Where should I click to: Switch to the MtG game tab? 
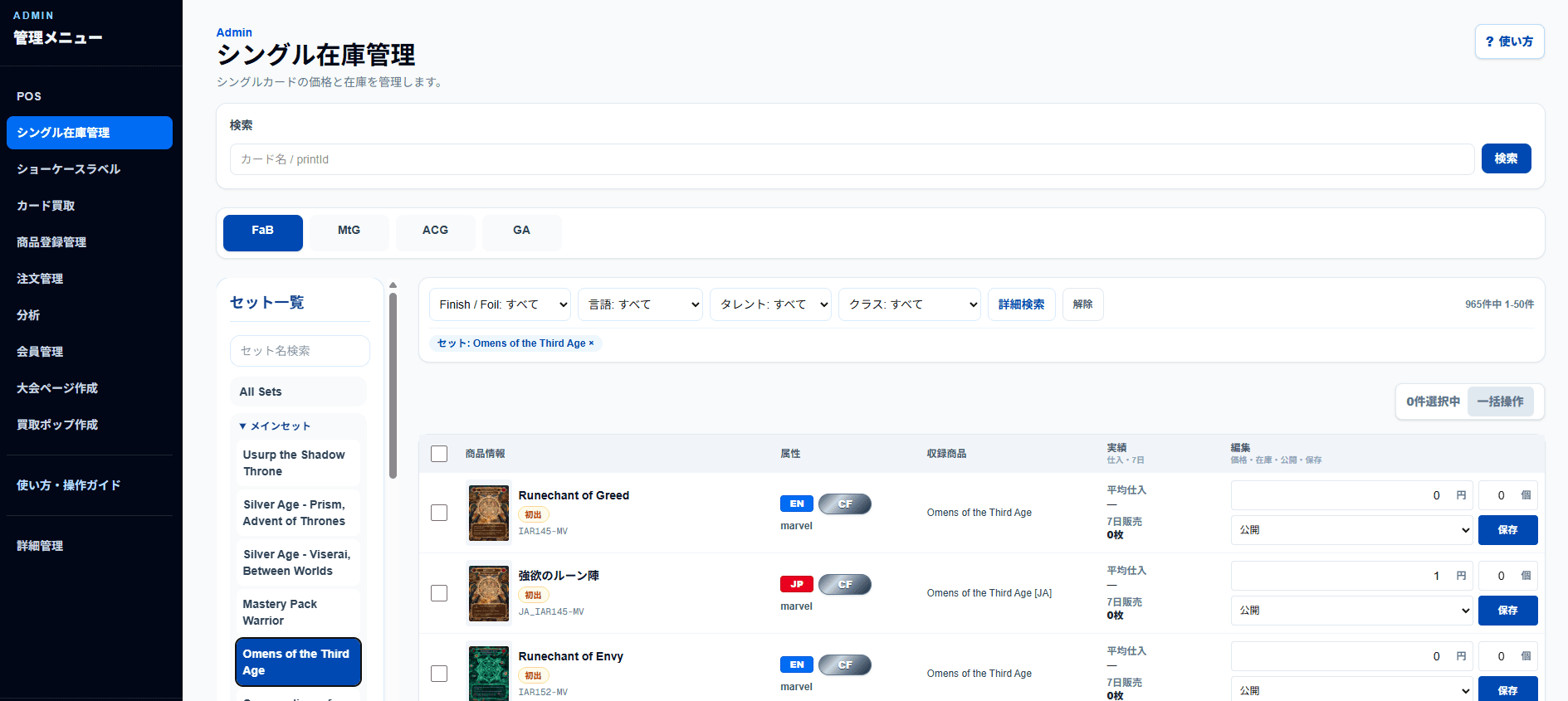(349, 231)
